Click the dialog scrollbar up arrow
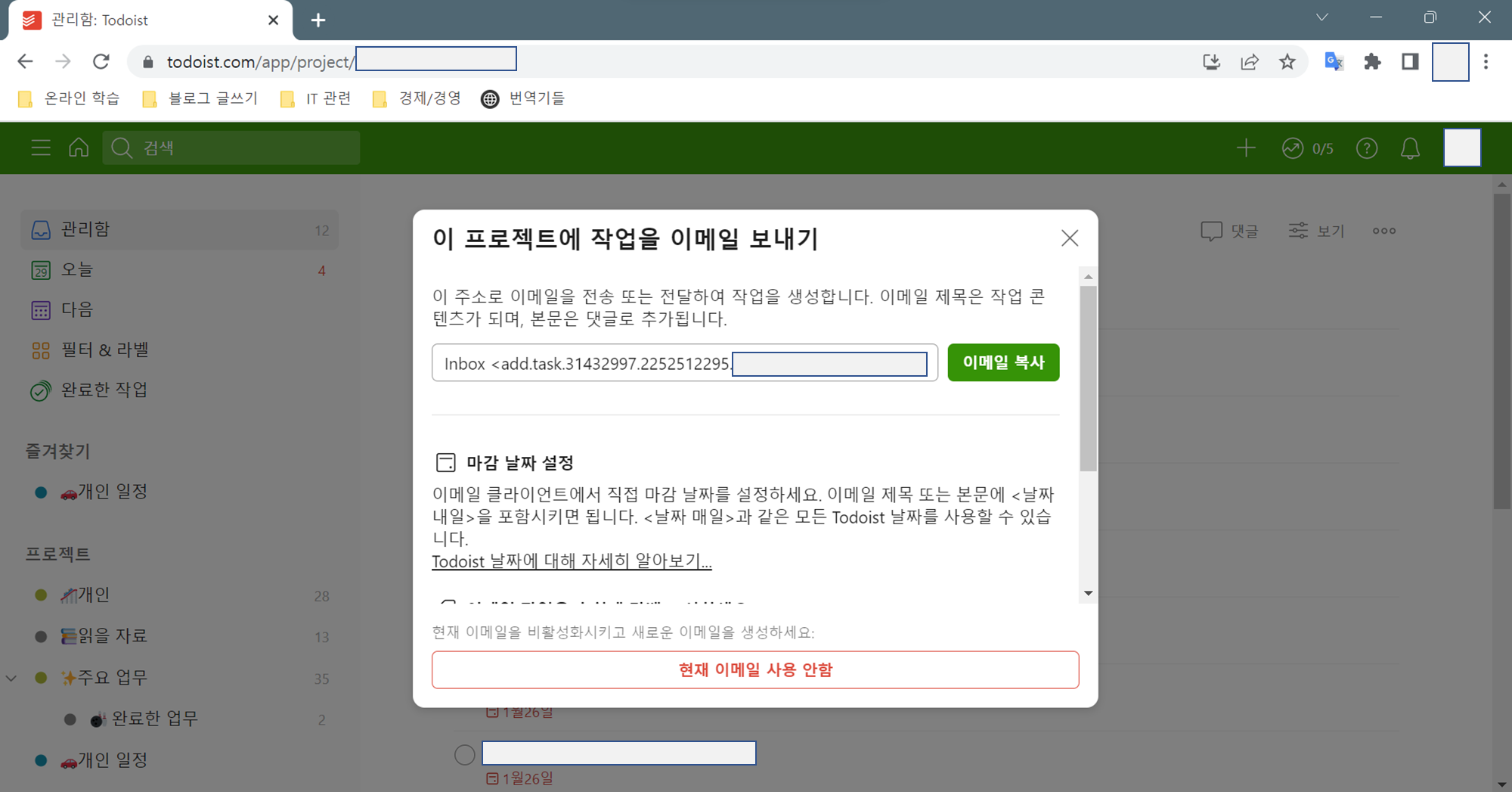The height and width of the screenshot is (792, 1512). (x=1088, y=277)
